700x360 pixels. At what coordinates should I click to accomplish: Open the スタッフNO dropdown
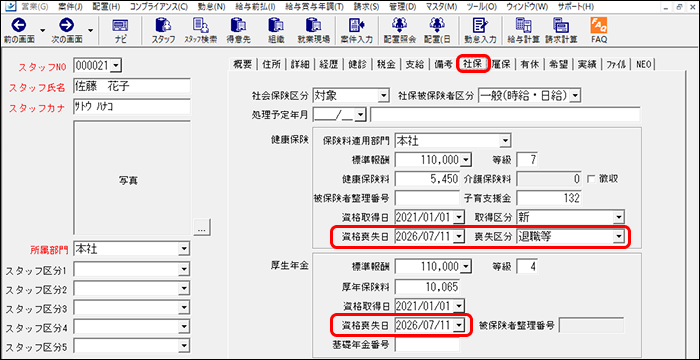point(115,66)
